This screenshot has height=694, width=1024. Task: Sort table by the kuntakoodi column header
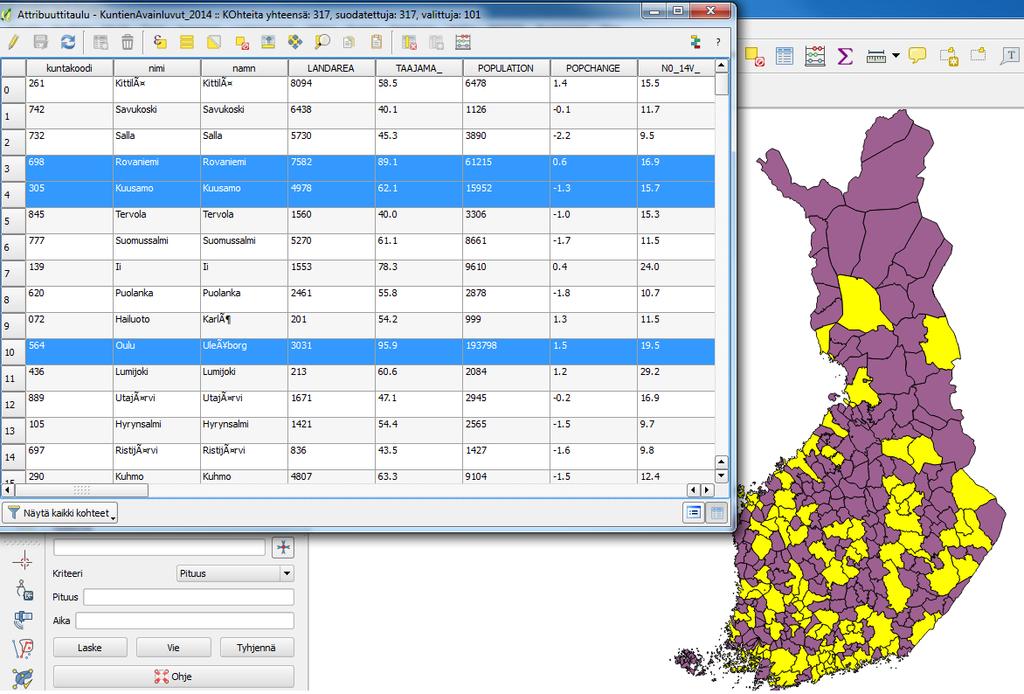[69, 68]
